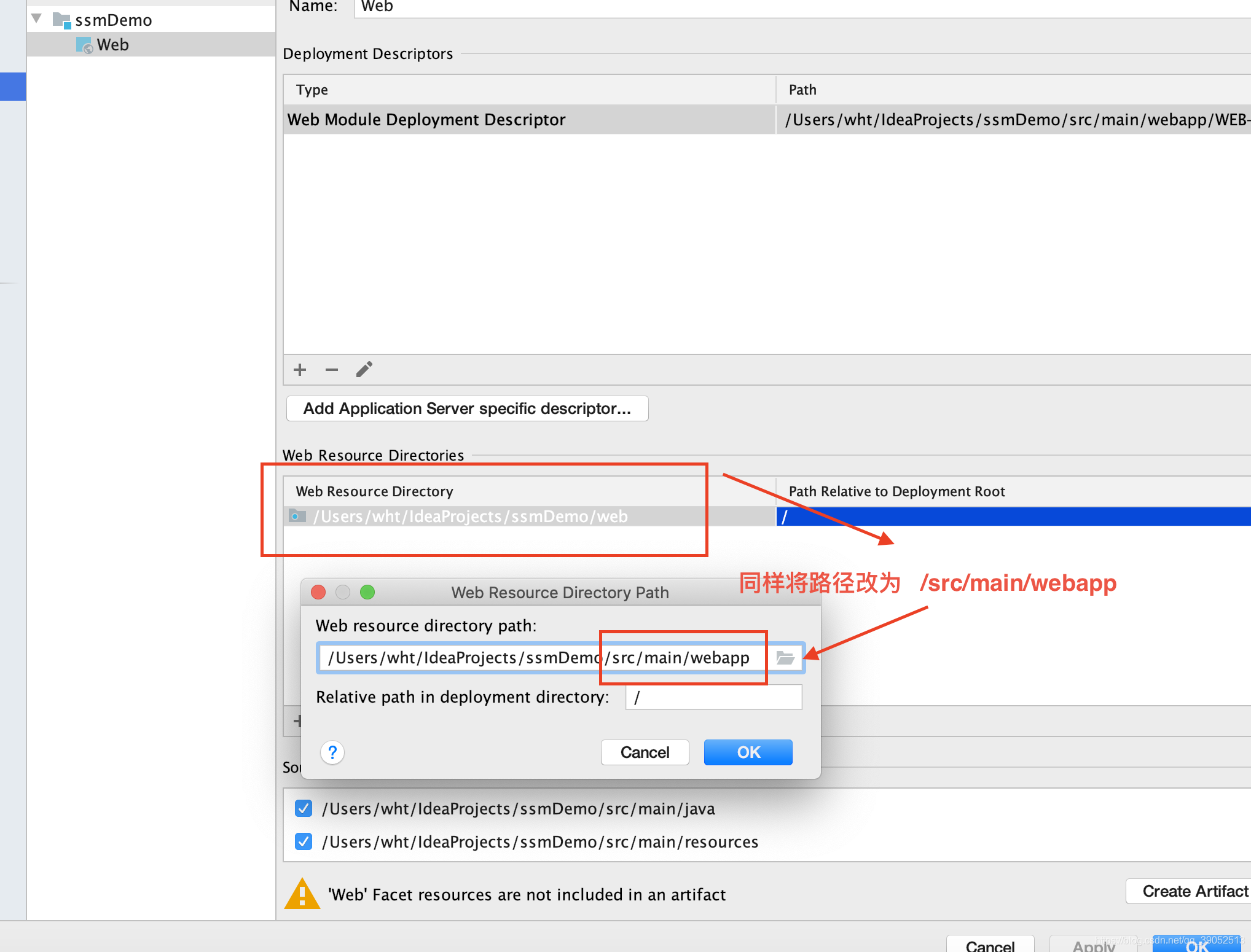Select Web Module Deployment Descriptor row
This screenshot has height=952, width=1251.
(x=426, y=120)
